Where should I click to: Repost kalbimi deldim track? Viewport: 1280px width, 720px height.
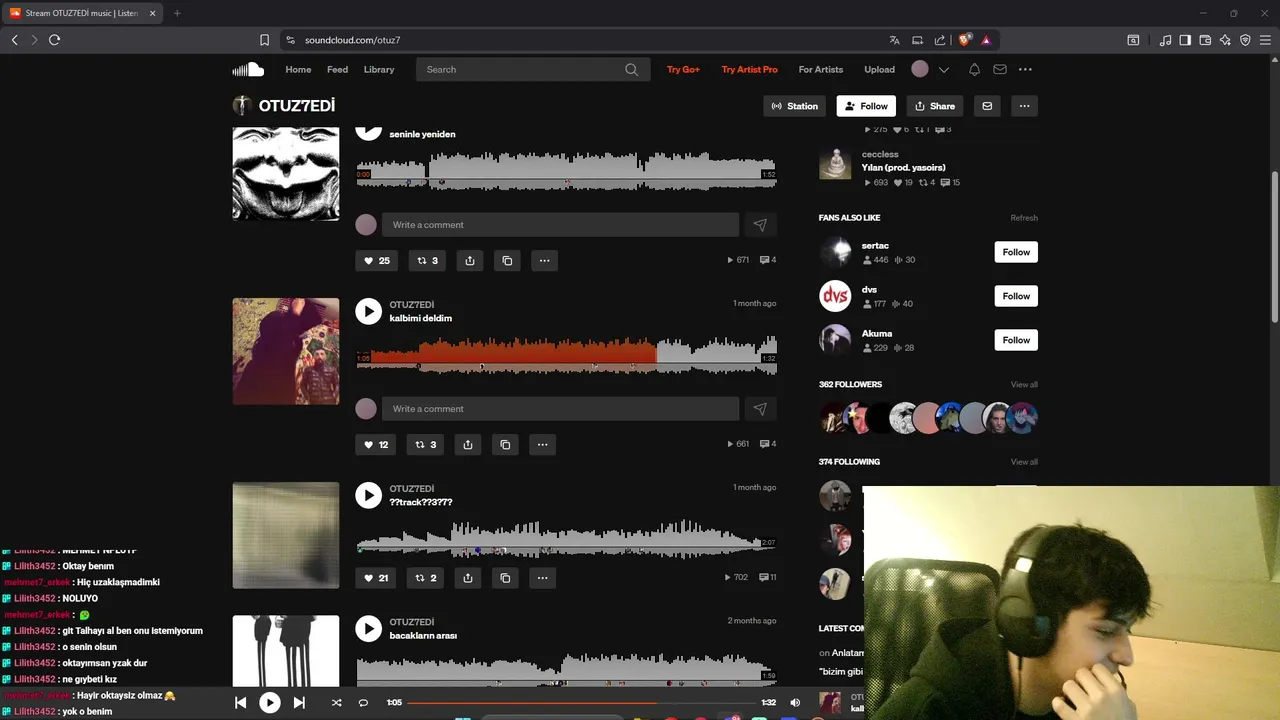coord(426,444)
